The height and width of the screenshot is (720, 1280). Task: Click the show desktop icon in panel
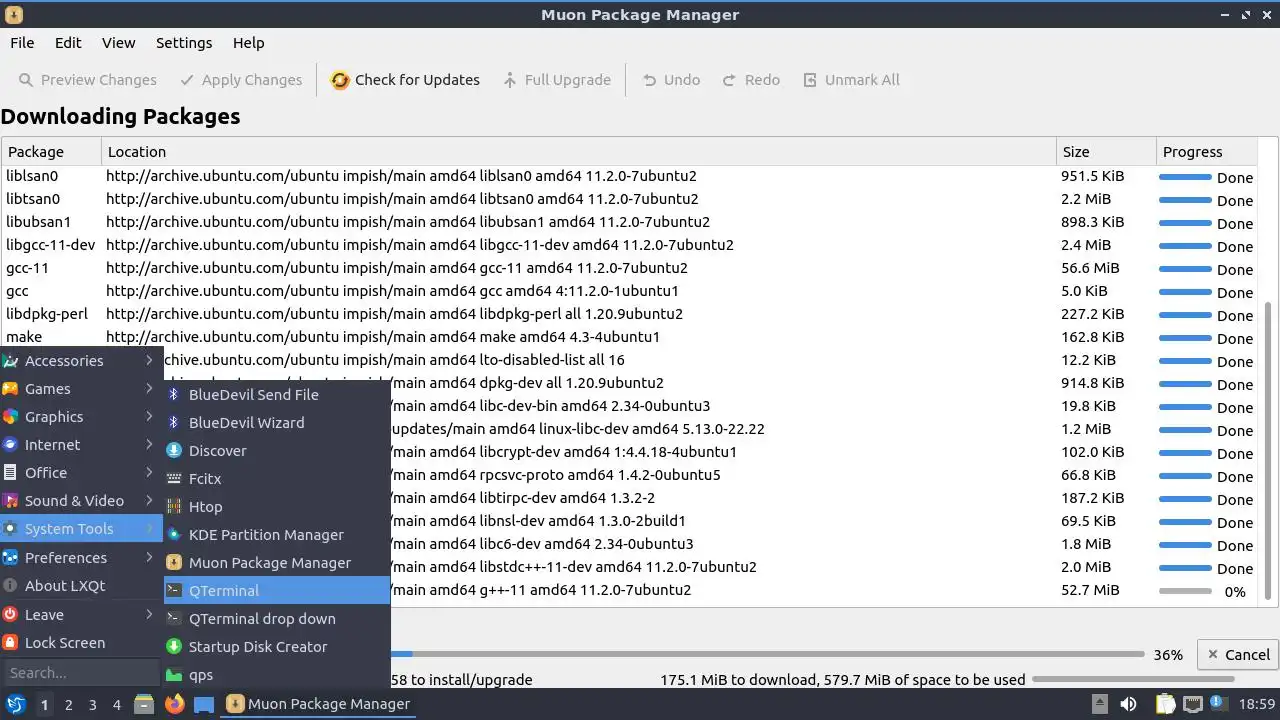pyautogui.click(x=204, y=704)
